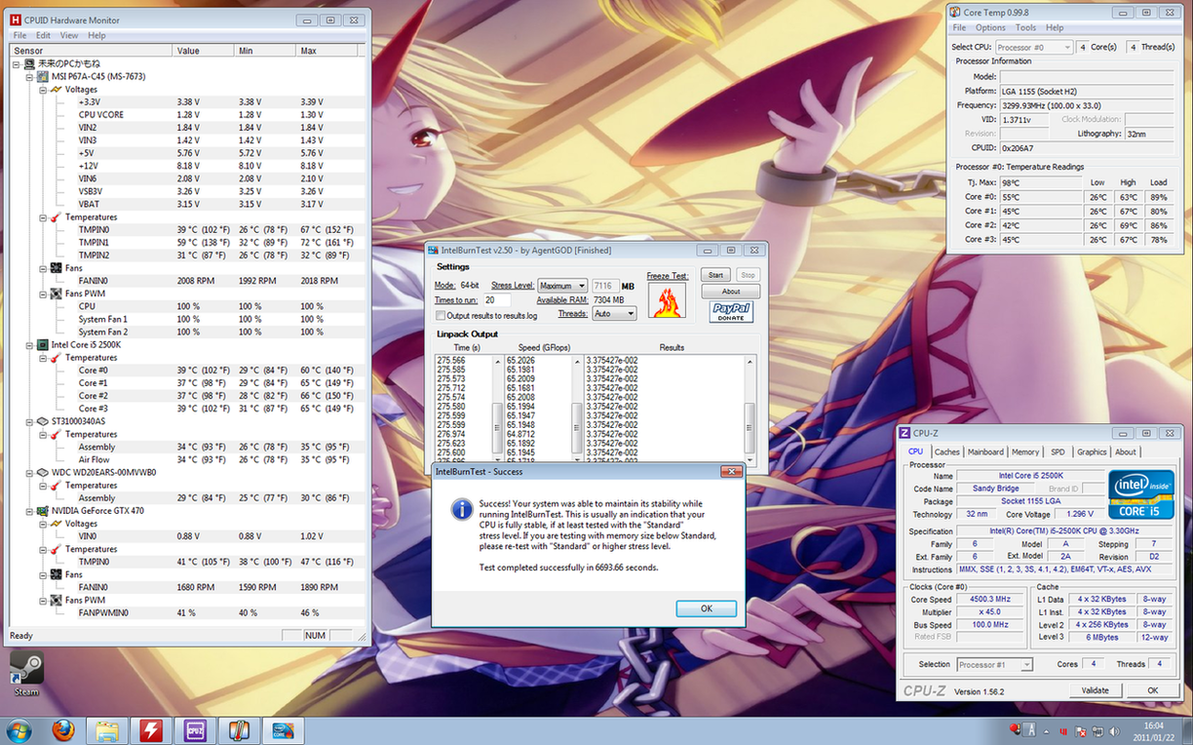Switch to purple CPU-Z taskbar icon
Screen dimensions: 1193x745
(195, 731)
